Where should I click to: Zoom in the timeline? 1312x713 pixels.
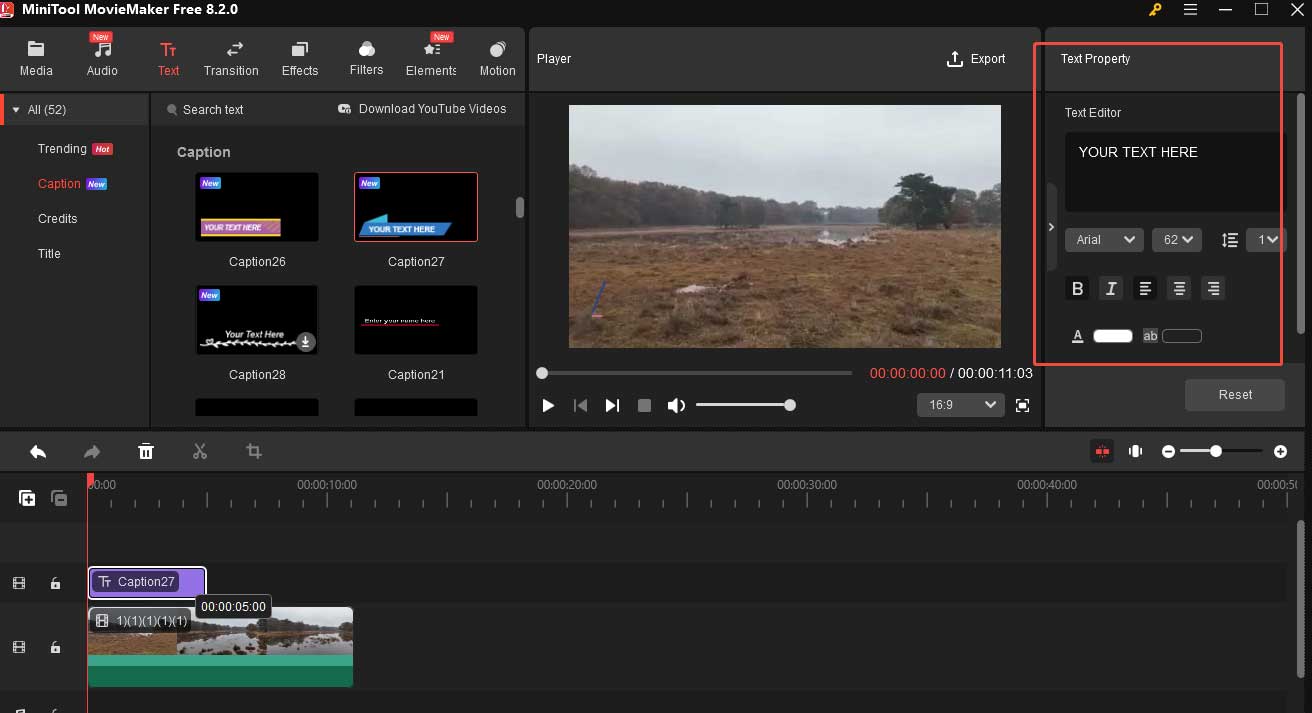pyautogui.click(x=1281, y=452)
